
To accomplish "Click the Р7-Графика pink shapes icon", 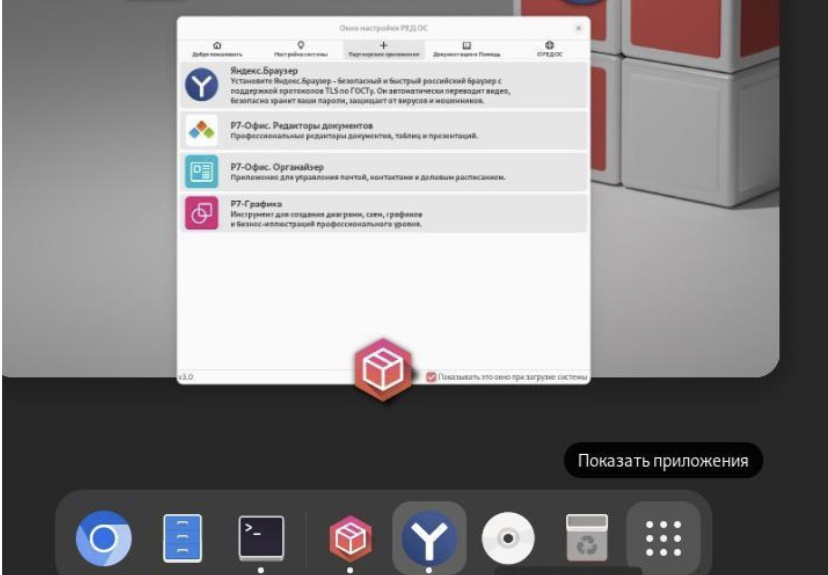I will (201, 213).
